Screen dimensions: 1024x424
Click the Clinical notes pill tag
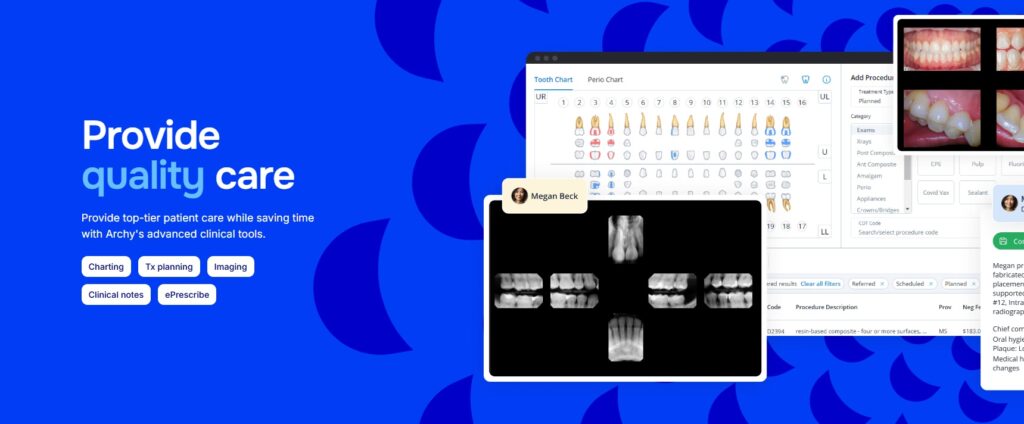[116, 295]
